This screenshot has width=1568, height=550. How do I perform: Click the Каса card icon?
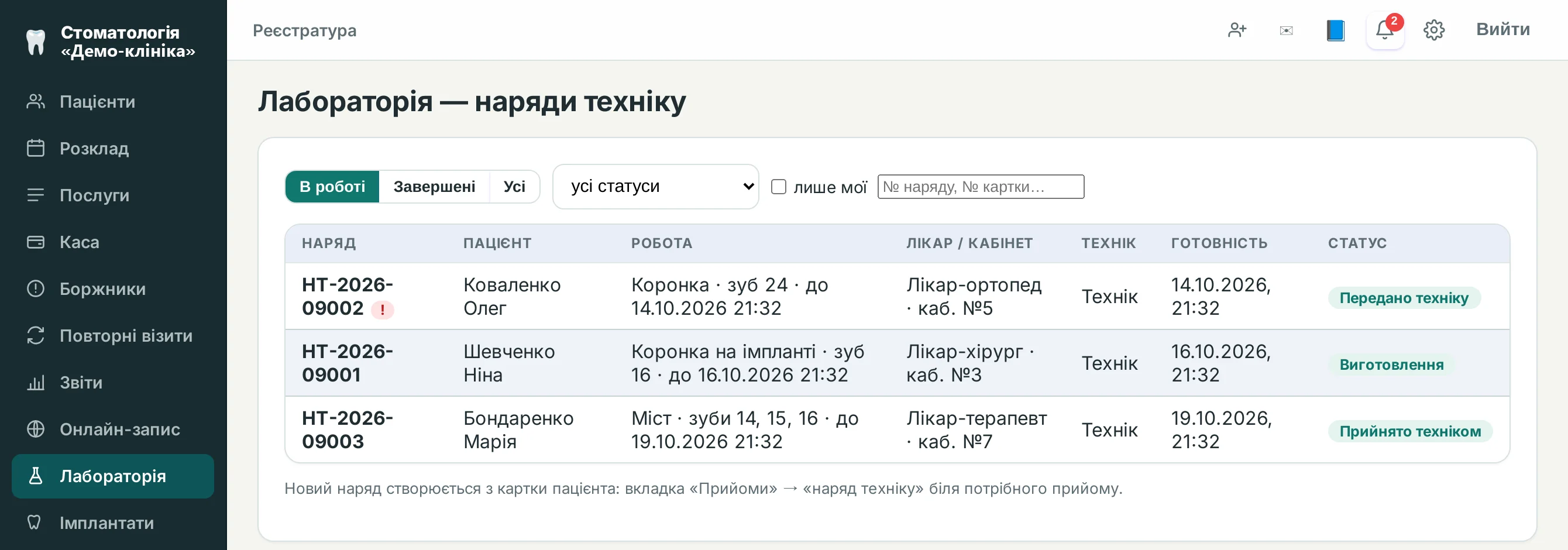[x=36, y=242]
